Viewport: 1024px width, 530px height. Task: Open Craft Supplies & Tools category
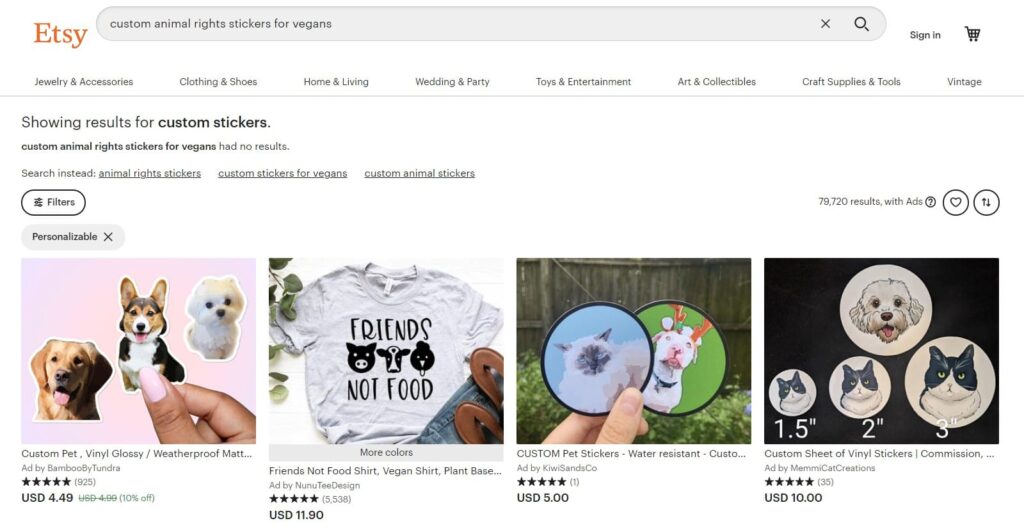click(851, 82)
